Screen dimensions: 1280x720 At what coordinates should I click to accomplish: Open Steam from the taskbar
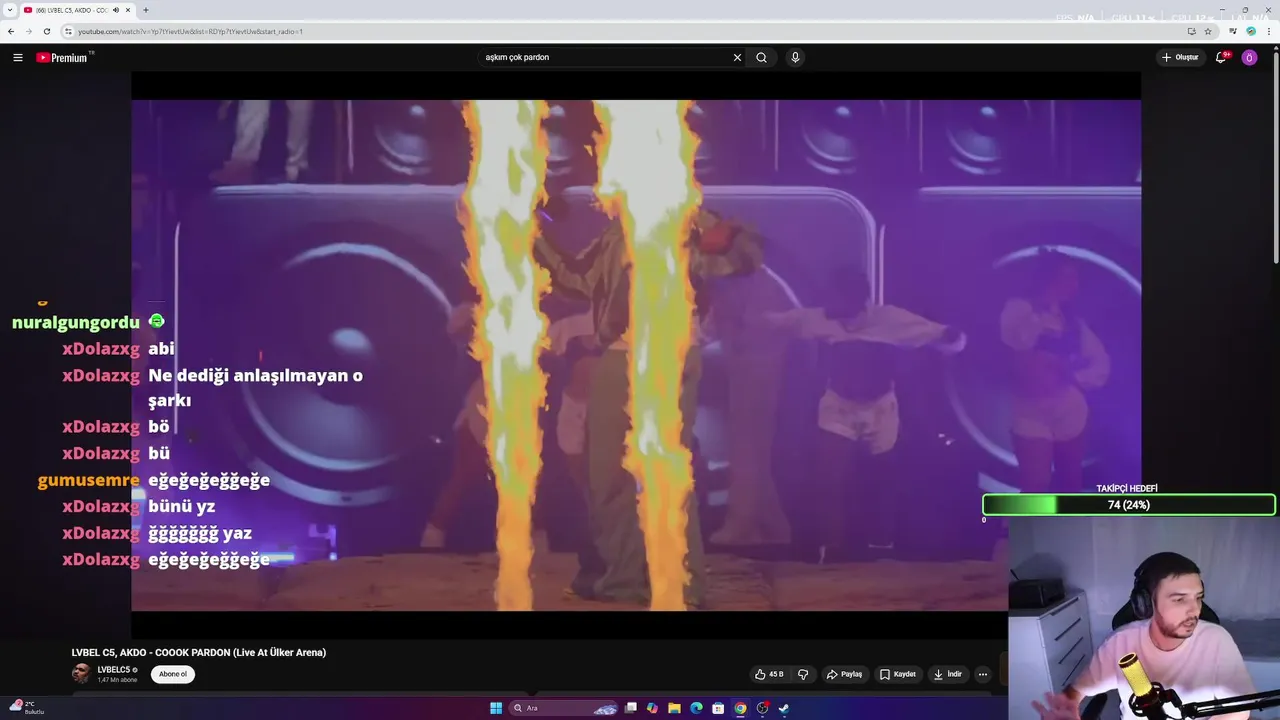click(x=784, y=708)
